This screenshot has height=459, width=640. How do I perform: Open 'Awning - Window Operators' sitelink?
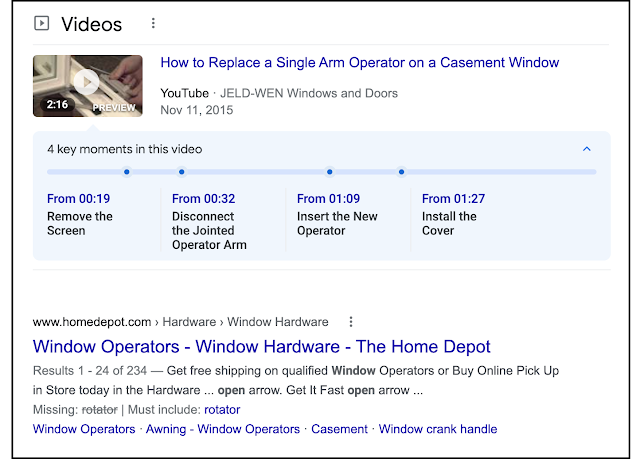(223, 429)
